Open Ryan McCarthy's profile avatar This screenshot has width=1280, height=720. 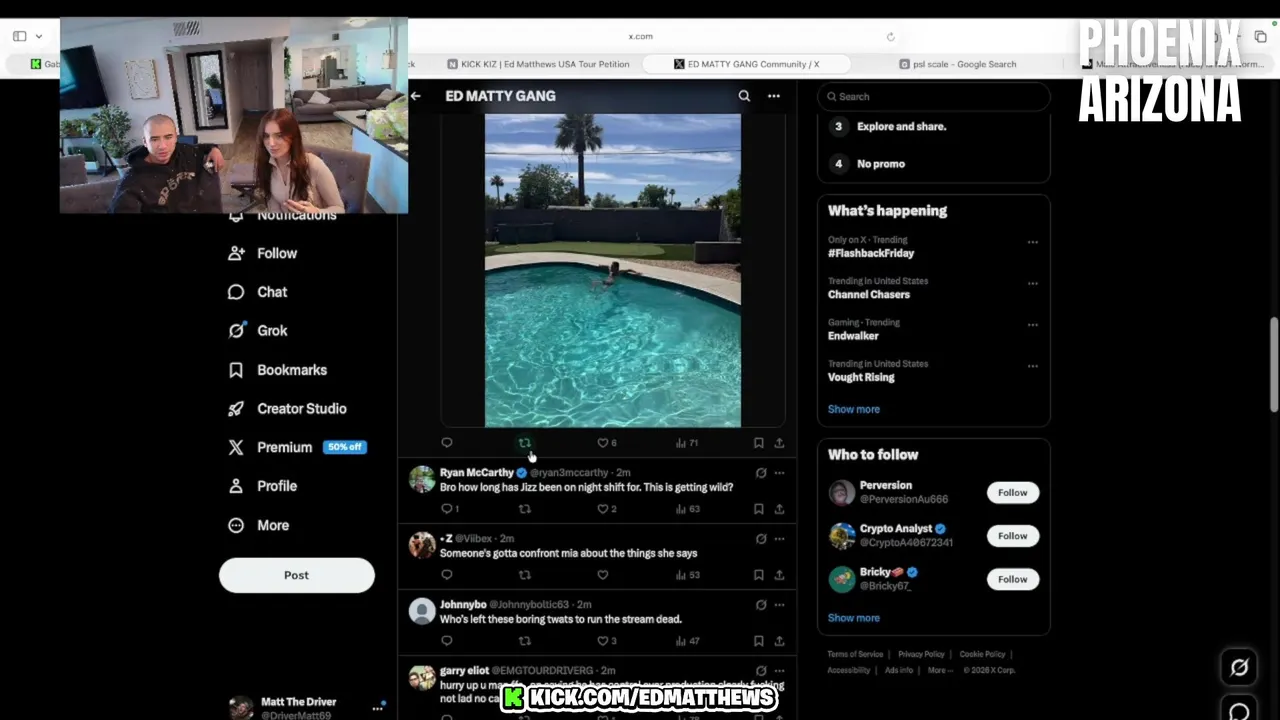click(422, 479)
